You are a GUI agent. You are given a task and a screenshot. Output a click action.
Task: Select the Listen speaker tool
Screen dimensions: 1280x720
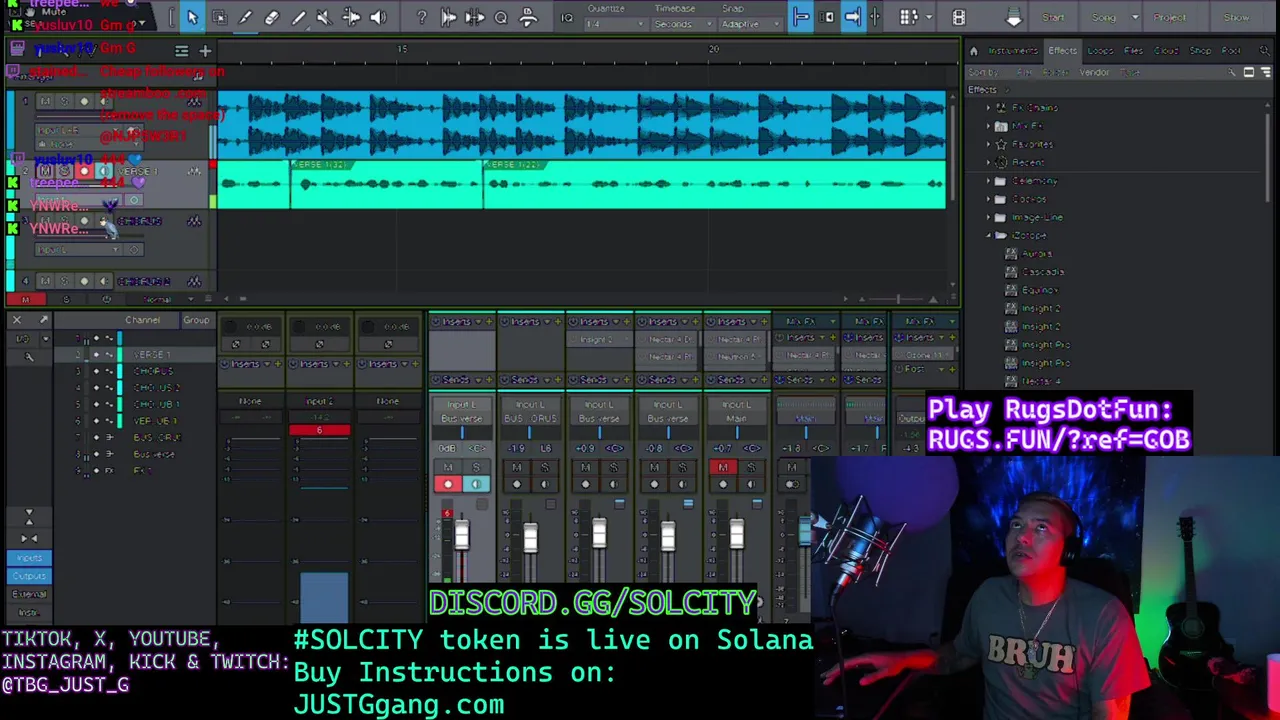click(377, 17)
